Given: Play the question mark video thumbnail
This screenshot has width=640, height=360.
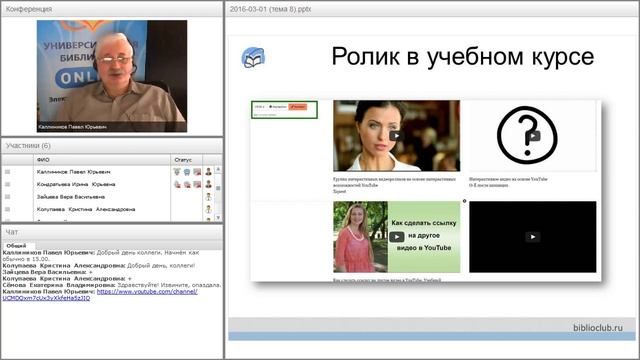Looking at the screenshot, I should coord(533,136).
